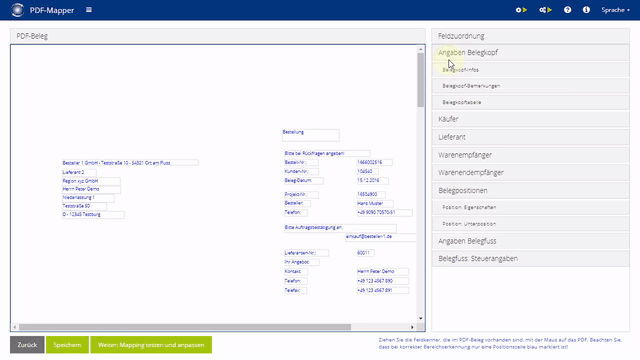Open the Belegkopf-Infos subsection
Viewport: 640px width, 360px height.
(x=531, y=70)
